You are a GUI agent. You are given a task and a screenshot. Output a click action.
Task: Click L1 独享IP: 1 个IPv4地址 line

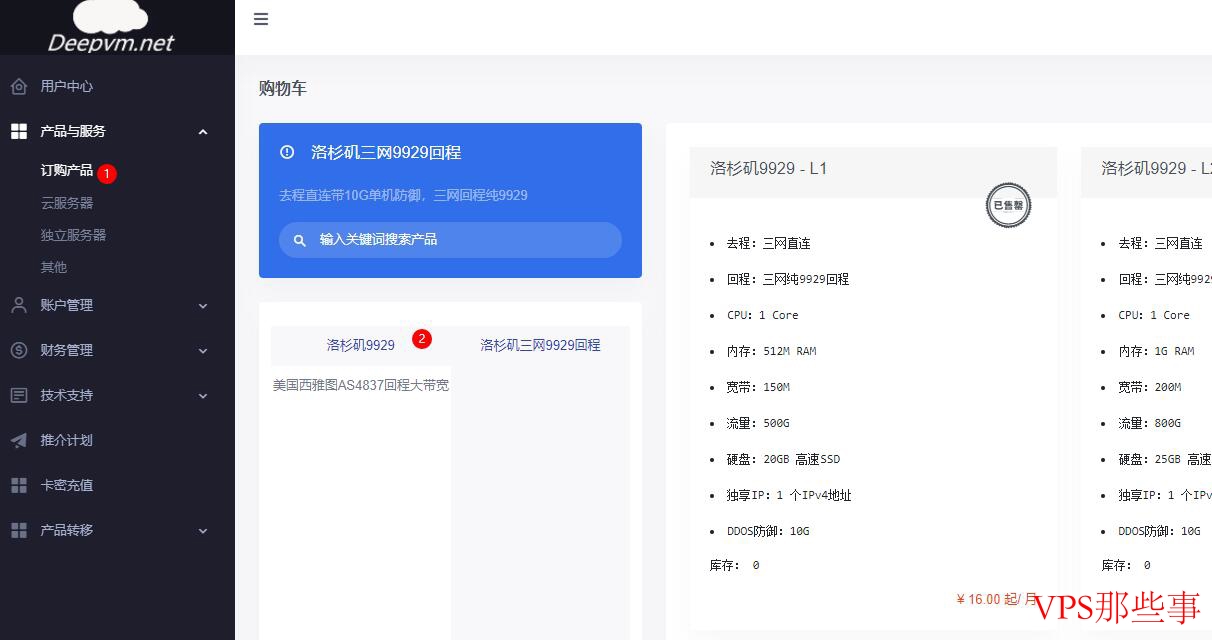(789, 495)
